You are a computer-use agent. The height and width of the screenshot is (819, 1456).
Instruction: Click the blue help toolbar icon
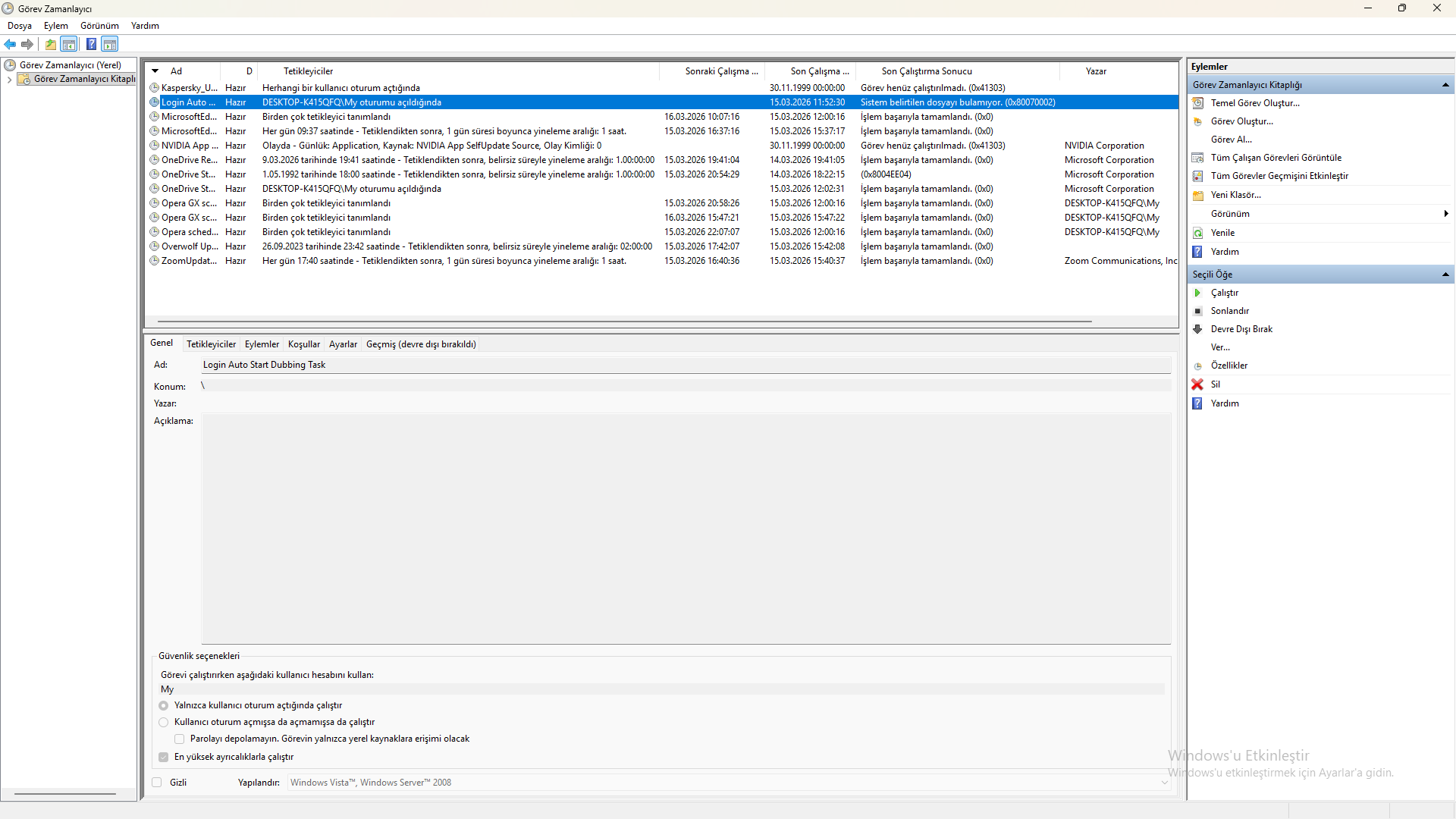[x=91, y=44]
